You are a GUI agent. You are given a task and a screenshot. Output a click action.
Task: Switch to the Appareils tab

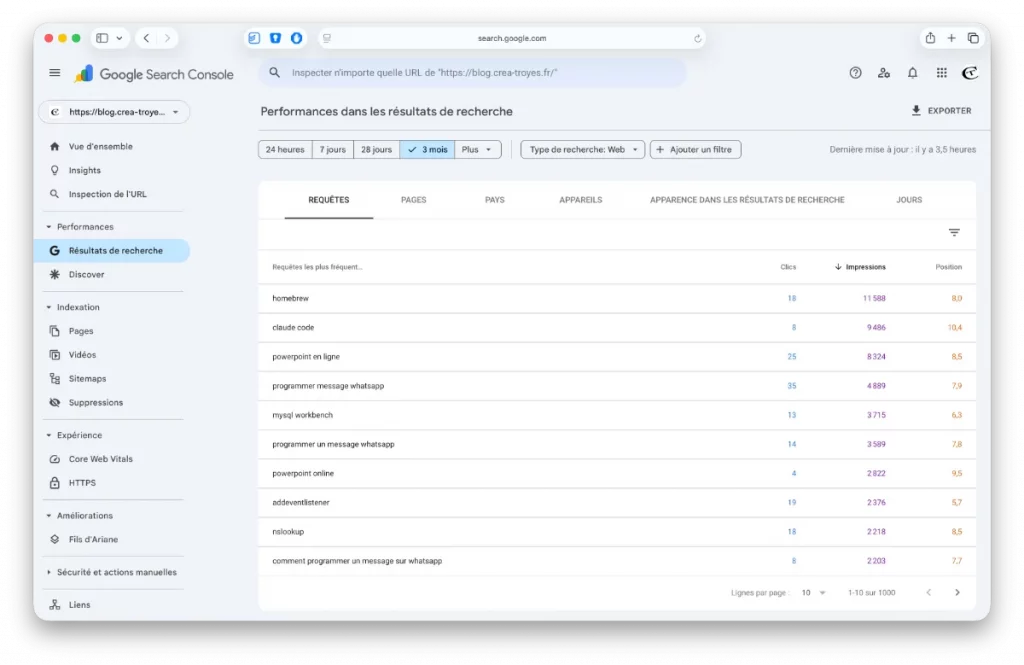click(x=581, y=200)
